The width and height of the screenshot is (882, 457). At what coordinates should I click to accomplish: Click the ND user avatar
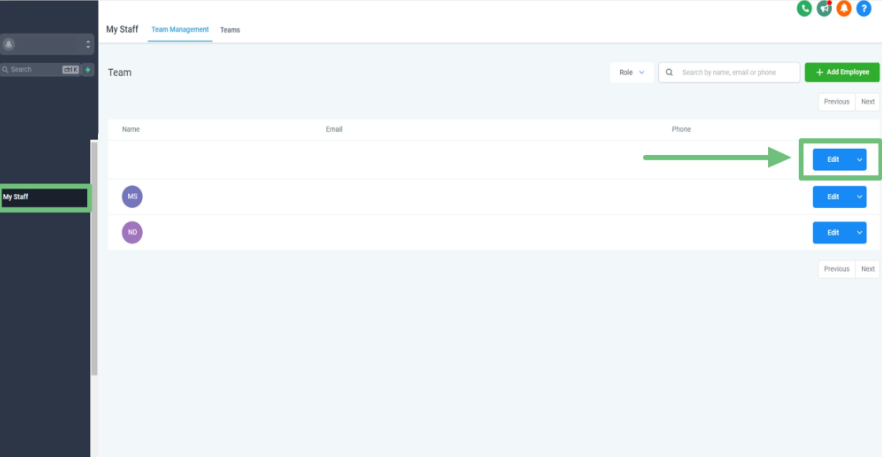coord(132,232)
